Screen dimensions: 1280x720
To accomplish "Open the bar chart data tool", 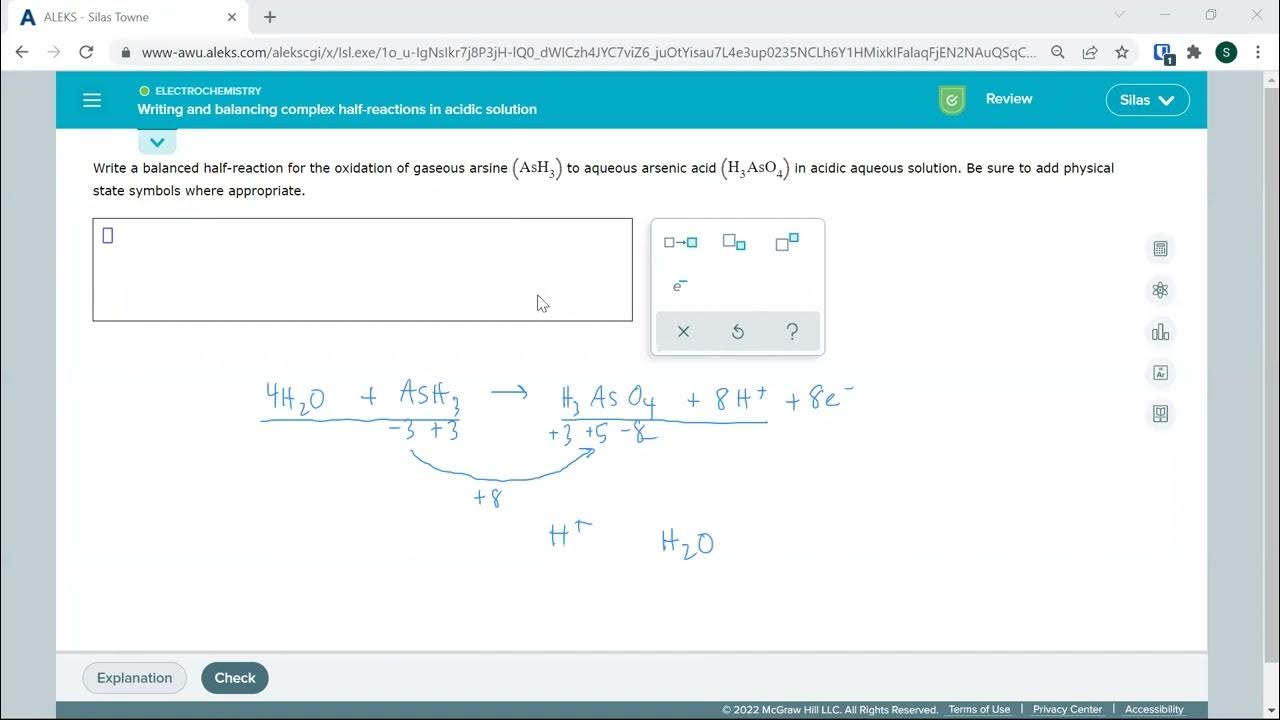I will click(1160, 332).
